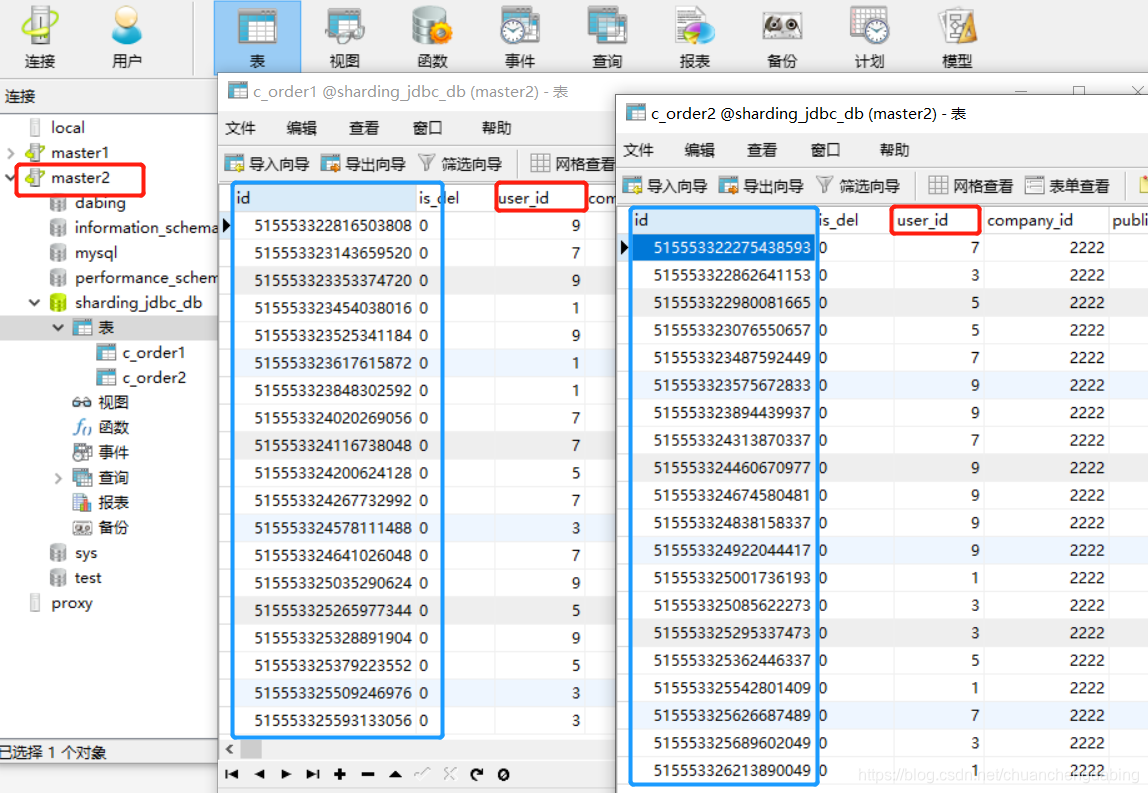Viewport: 1148px width, 793px height.
Task: Select c_order1 table in tree
Action: click(x=154, y=353)
